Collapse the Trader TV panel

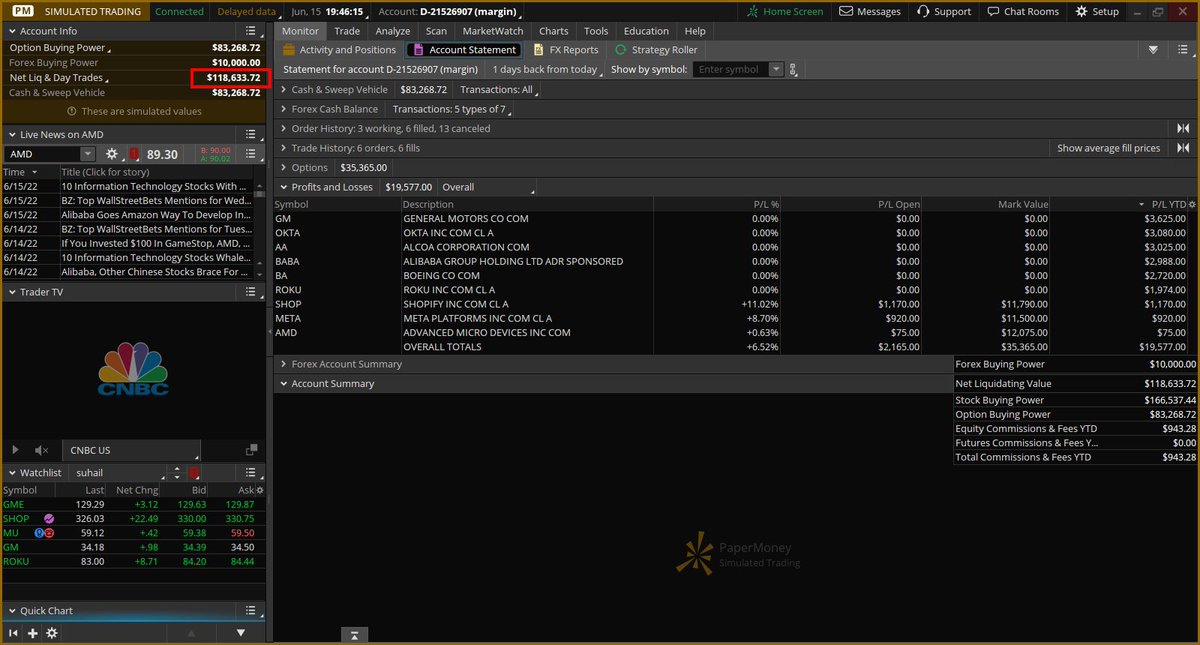point(12,292)
